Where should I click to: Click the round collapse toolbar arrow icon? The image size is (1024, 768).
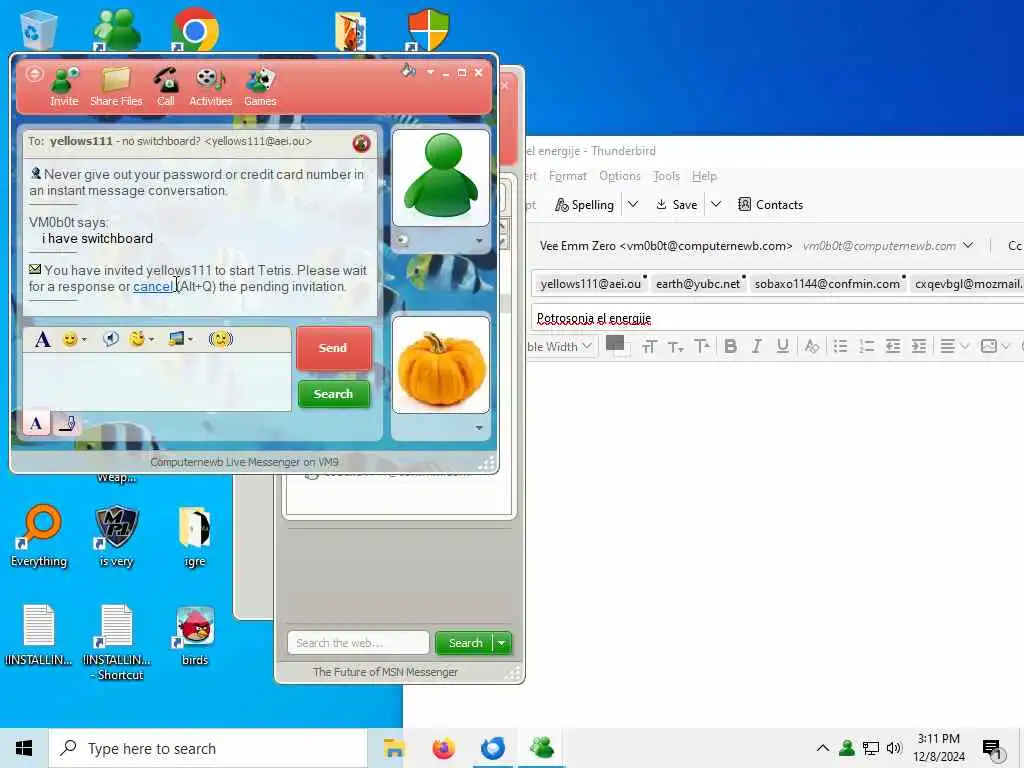pos(35,74)
